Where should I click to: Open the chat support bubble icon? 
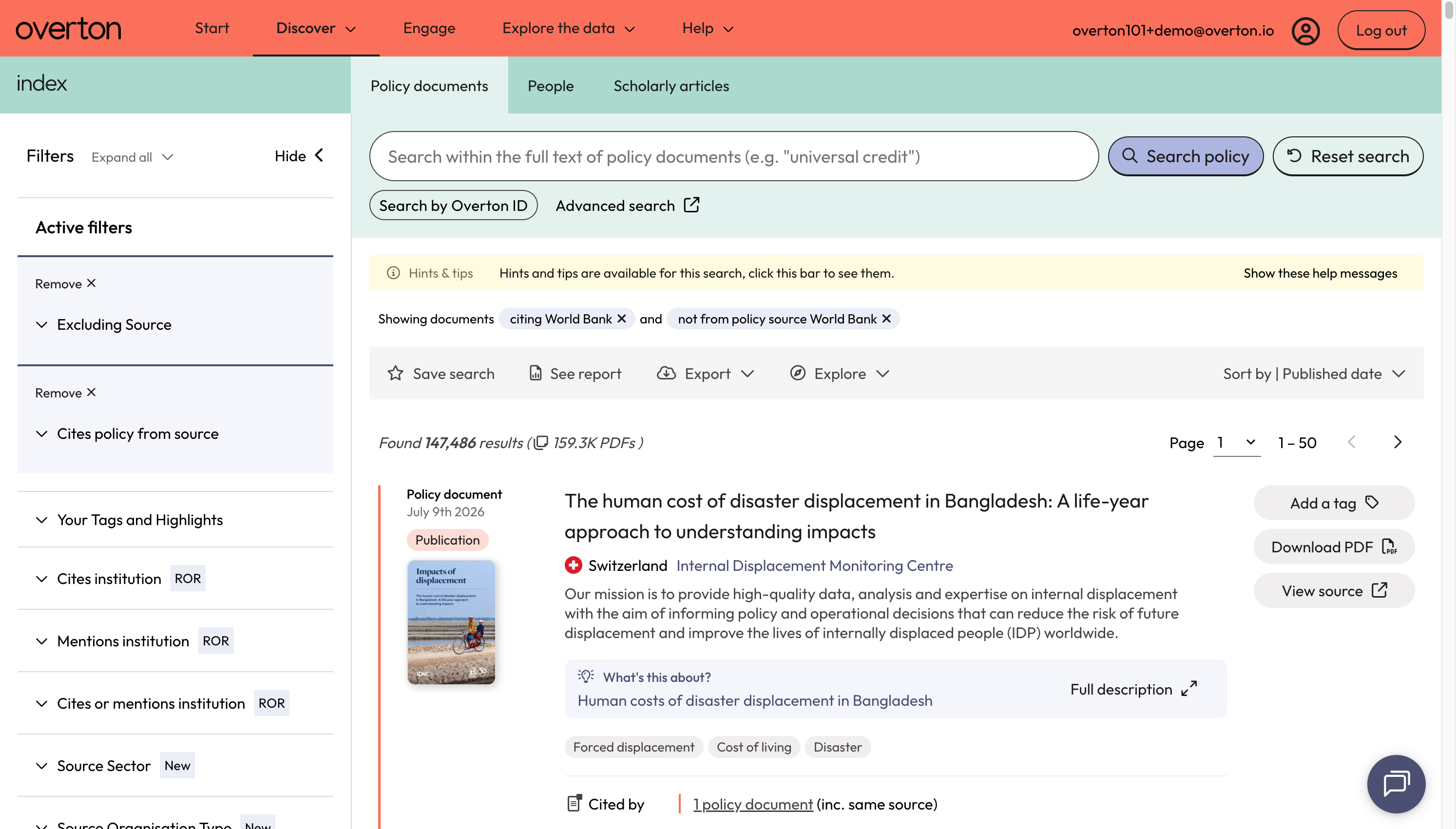coord(1396,783)
